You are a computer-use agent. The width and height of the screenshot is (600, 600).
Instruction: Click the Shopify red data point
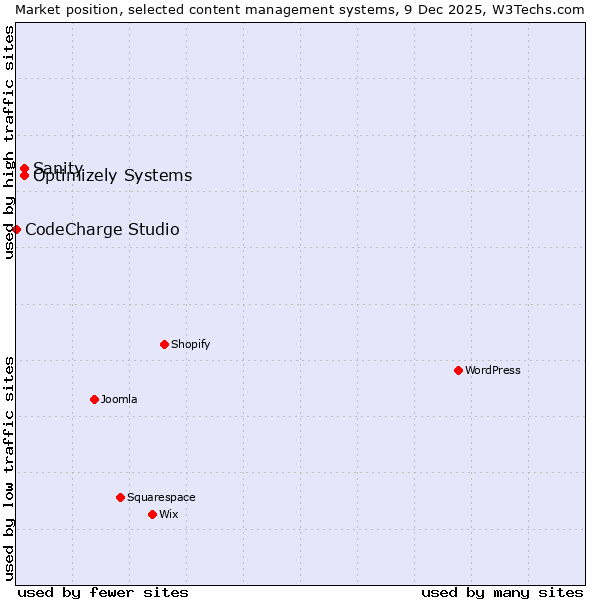165,345
